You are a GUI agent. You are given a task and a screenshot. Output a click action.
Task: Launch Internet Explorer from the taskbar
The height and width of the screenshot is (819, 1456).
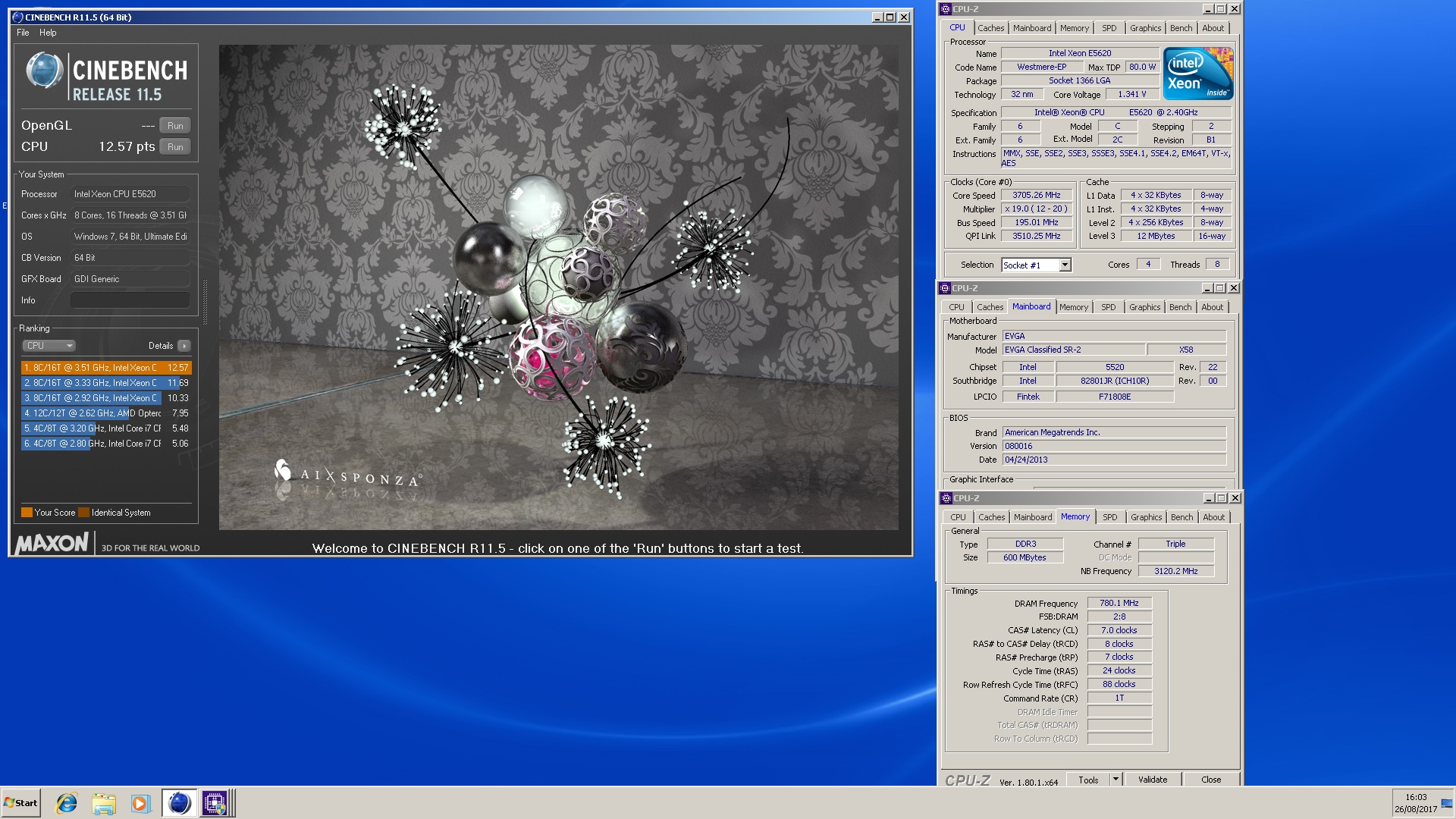67,803
